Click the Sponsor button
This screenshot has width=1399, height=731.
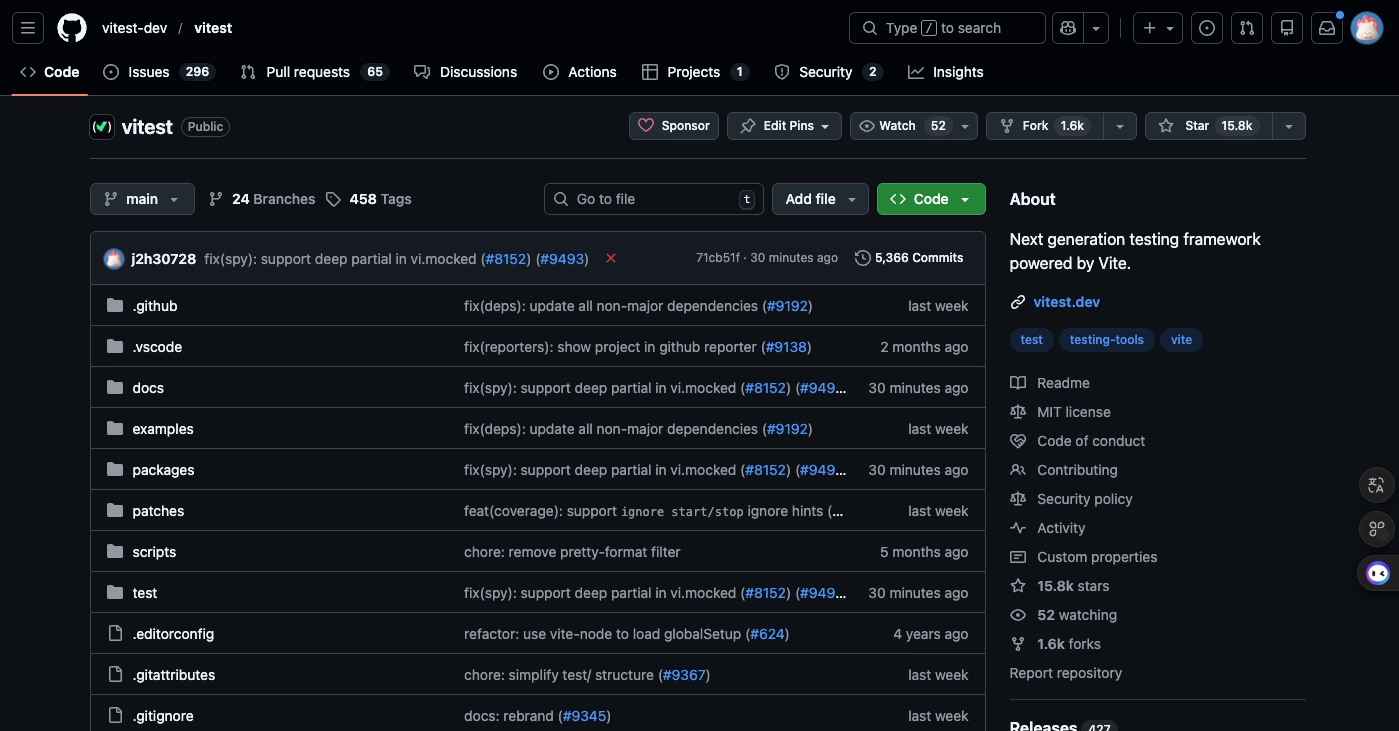[674, 126]
